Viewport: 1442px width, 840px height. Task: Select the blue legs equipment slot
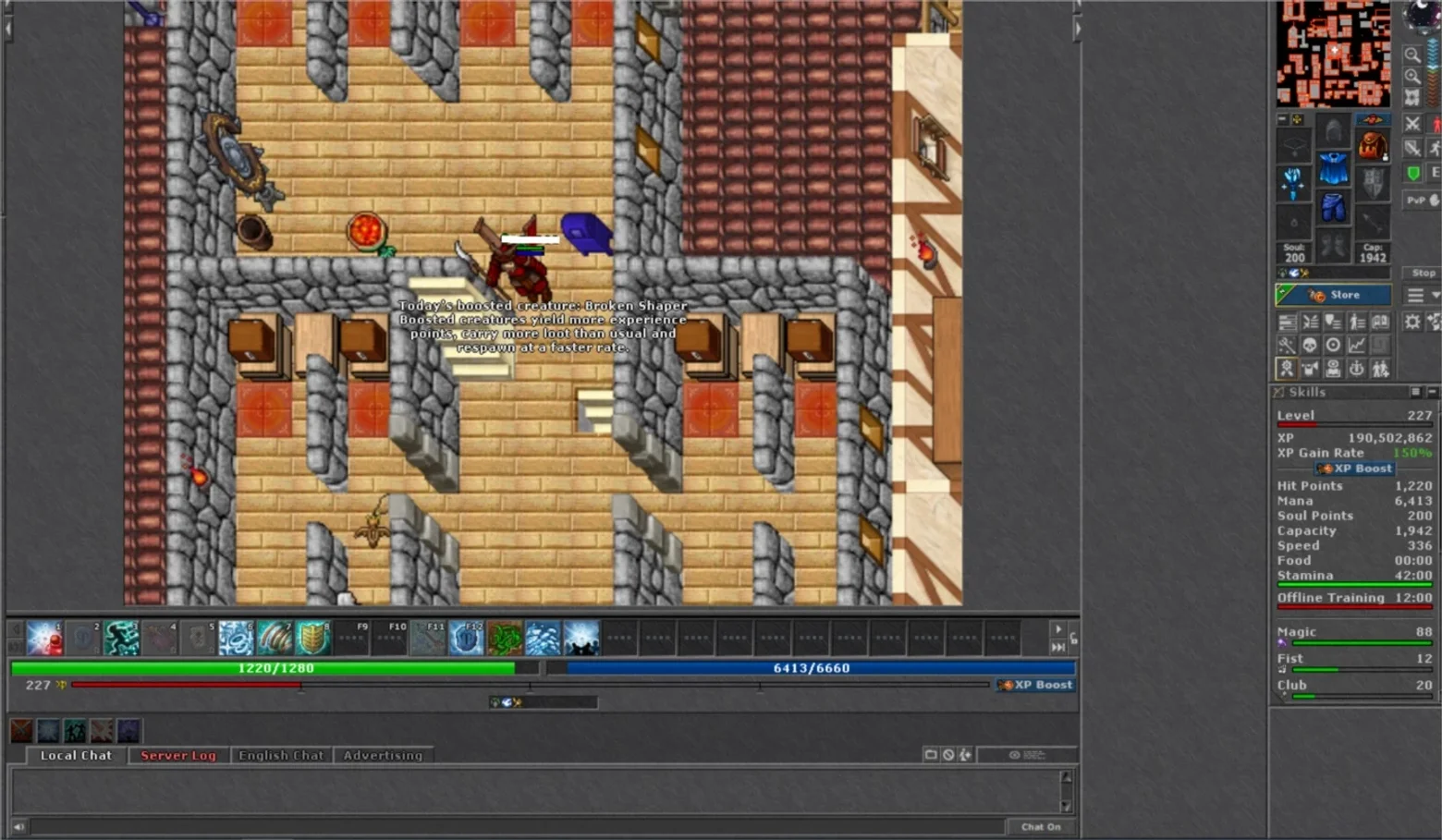click(1333, 208)
